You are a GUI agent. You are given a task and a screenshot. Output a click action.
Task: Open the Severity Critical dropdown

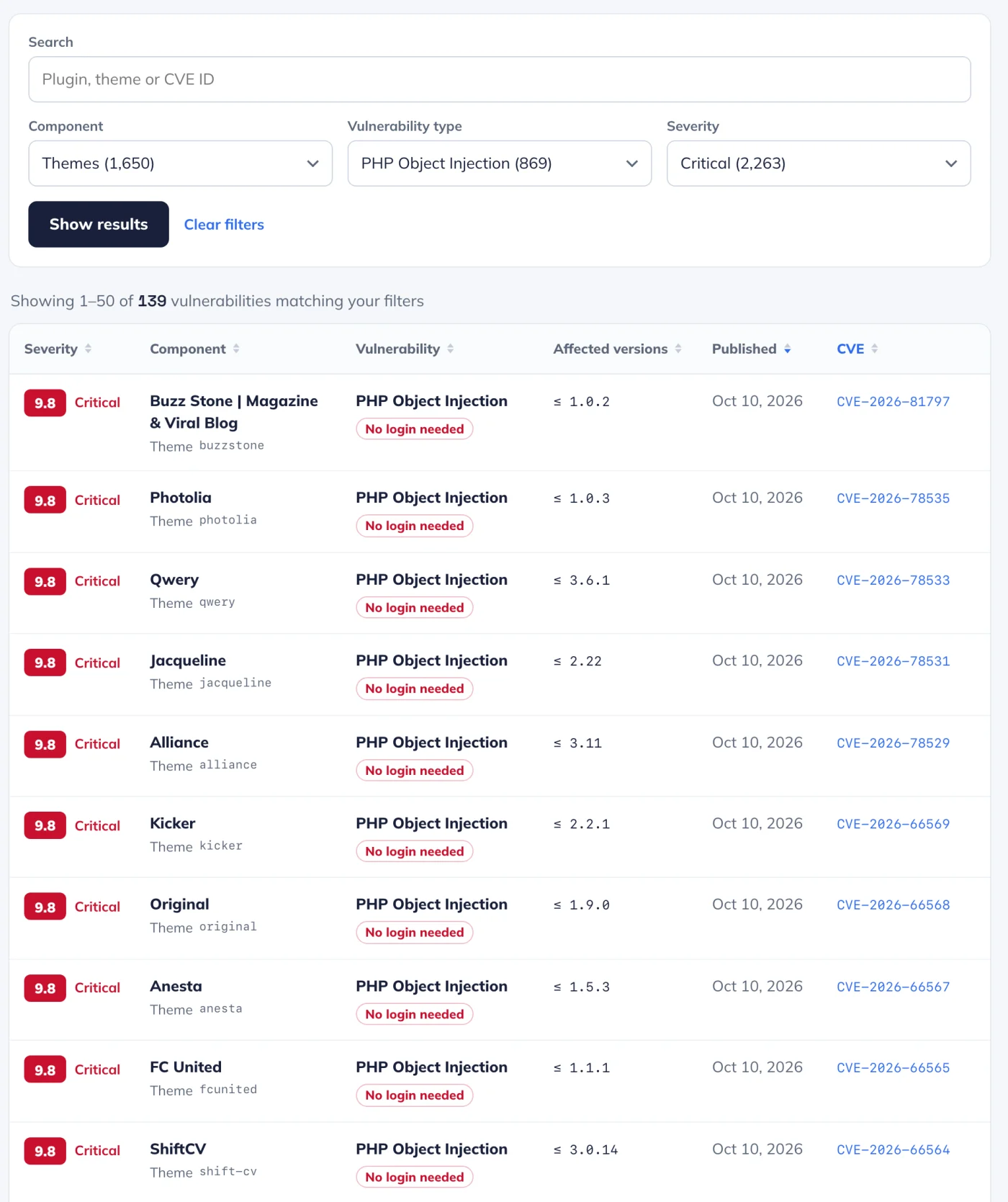pyautogui.click(x=818, y=163)
